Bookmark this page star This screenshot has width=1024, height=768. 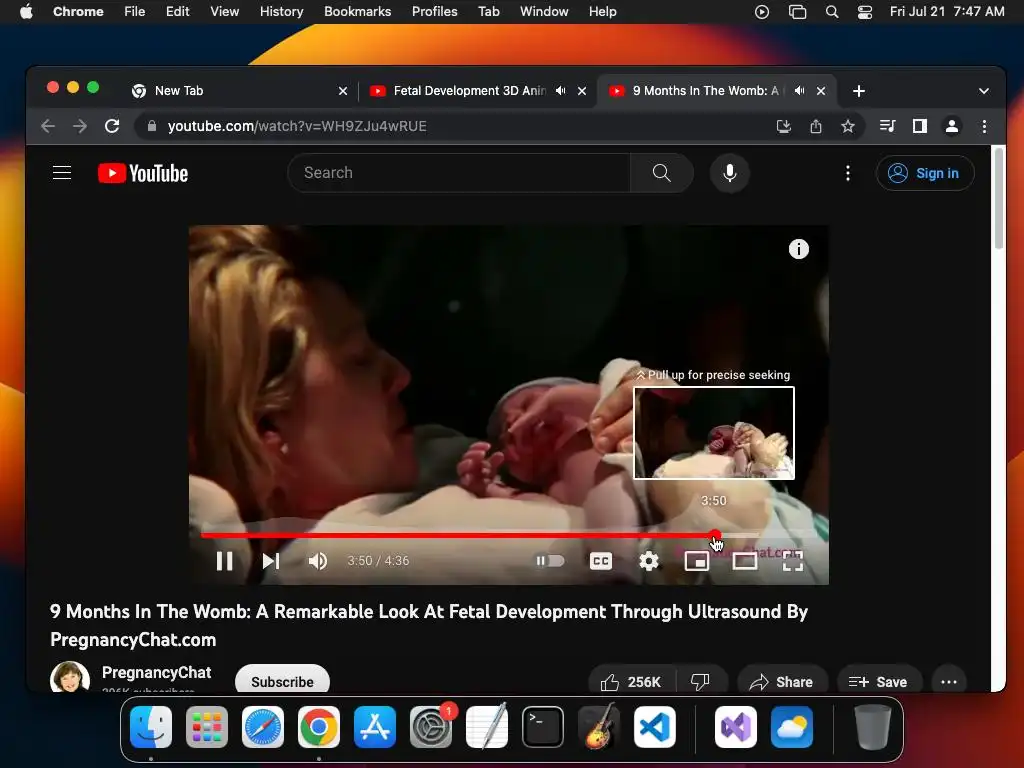[x=848, y=126]
